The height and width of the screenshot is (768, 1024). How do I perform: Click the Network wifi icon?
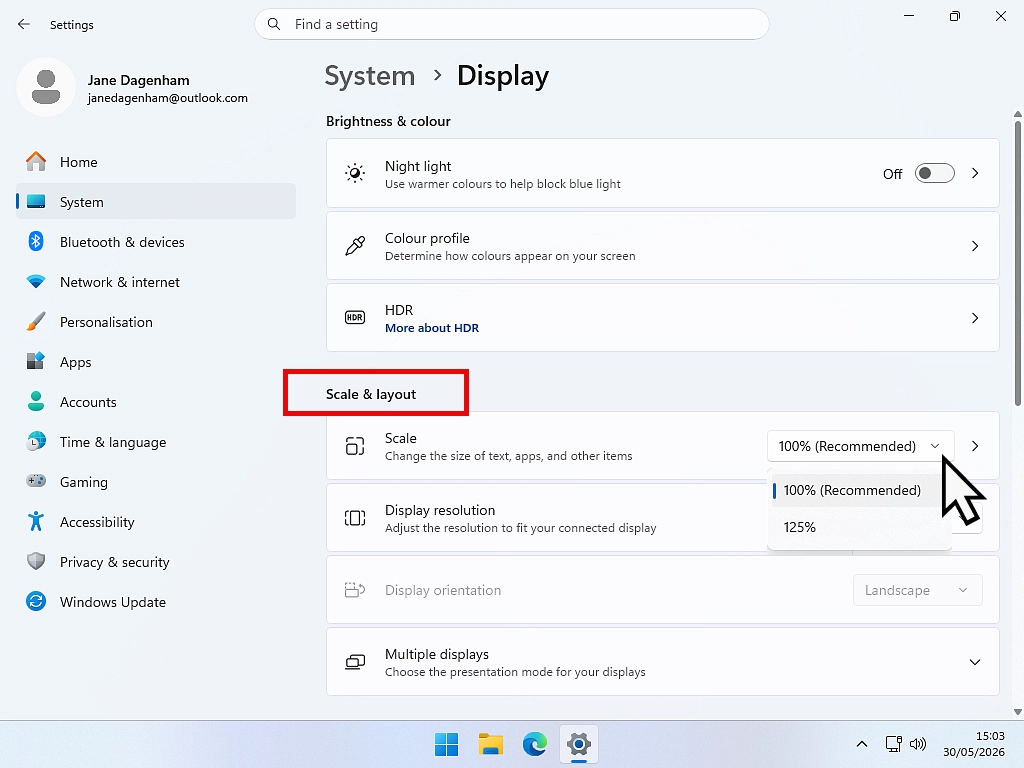tap(36, 281)
